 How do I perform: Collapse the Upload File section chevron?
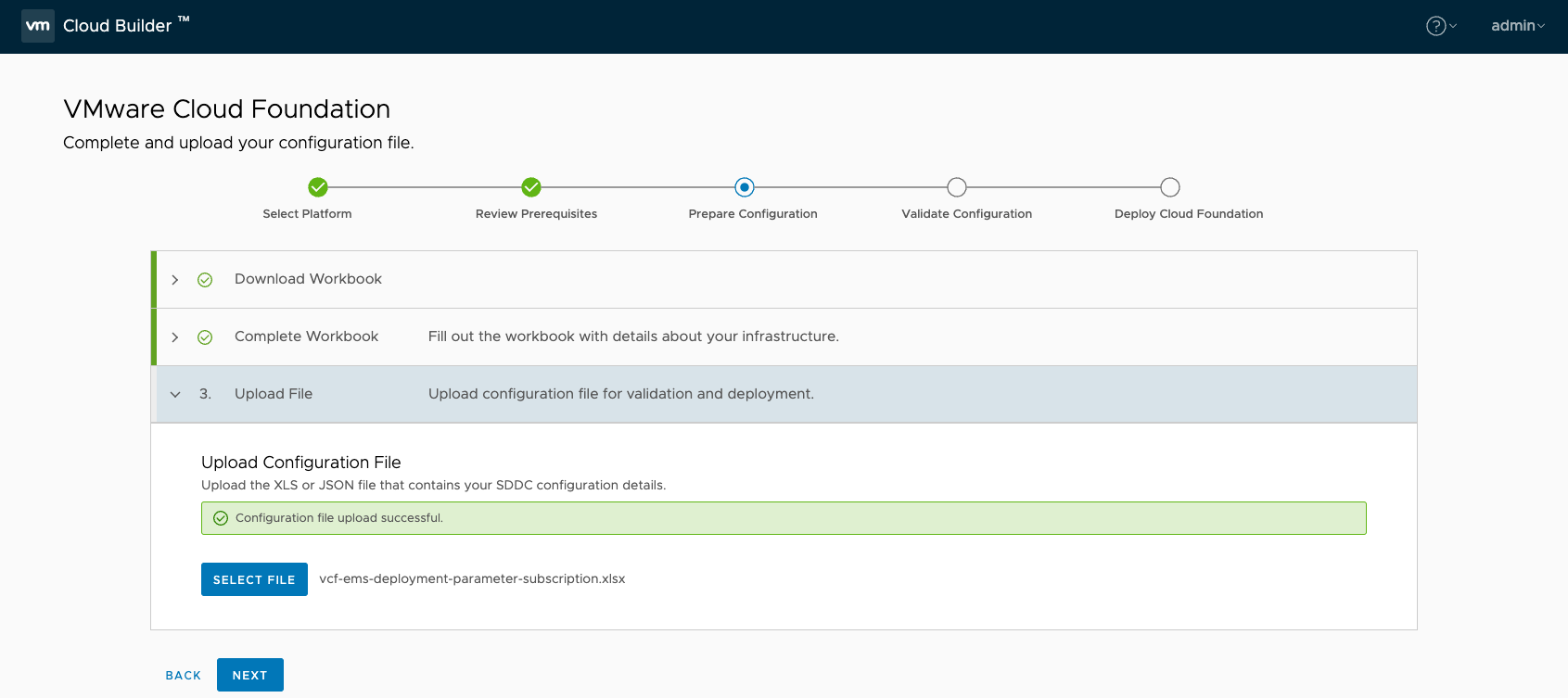tap(175, 395)
